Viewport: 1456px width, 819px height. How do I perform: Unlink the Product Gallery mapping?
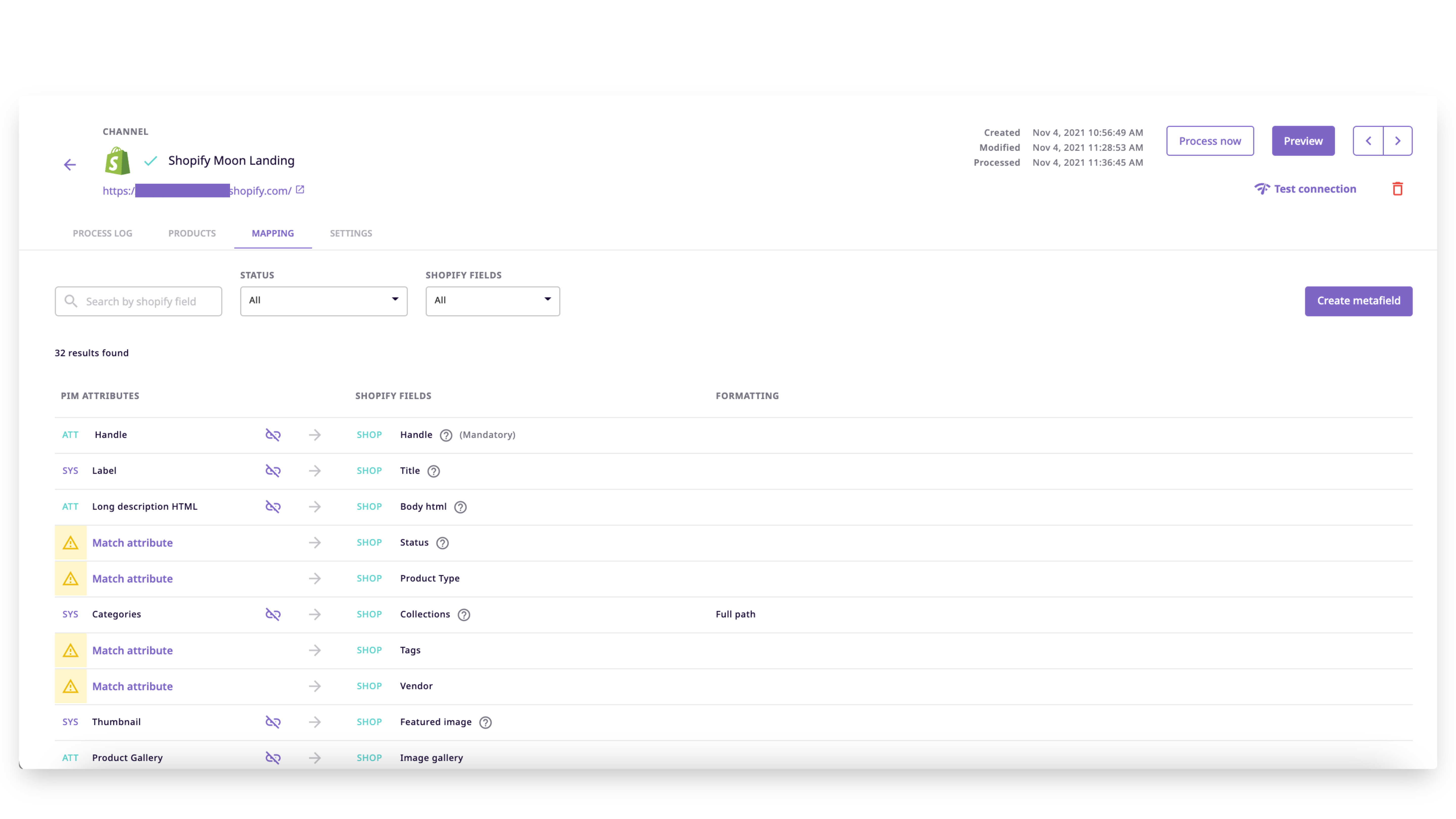coord(273,758)
